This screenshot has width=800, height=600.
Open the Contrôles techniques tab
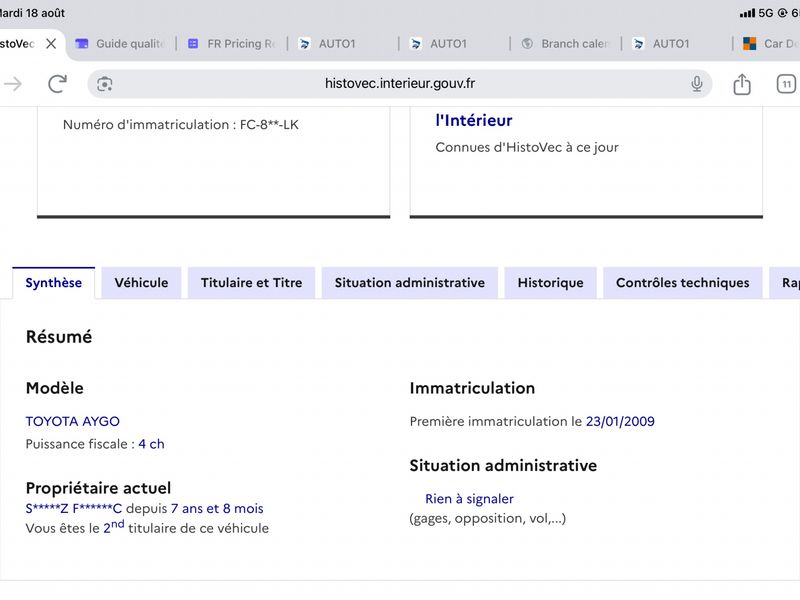[x=683, y=283]
